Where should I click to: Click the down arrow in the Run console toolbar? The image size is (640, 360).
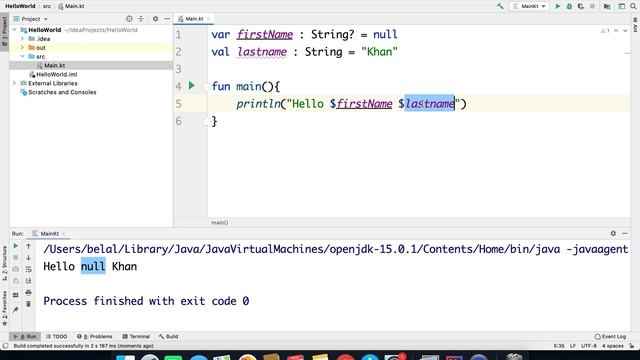click(28, 258)
